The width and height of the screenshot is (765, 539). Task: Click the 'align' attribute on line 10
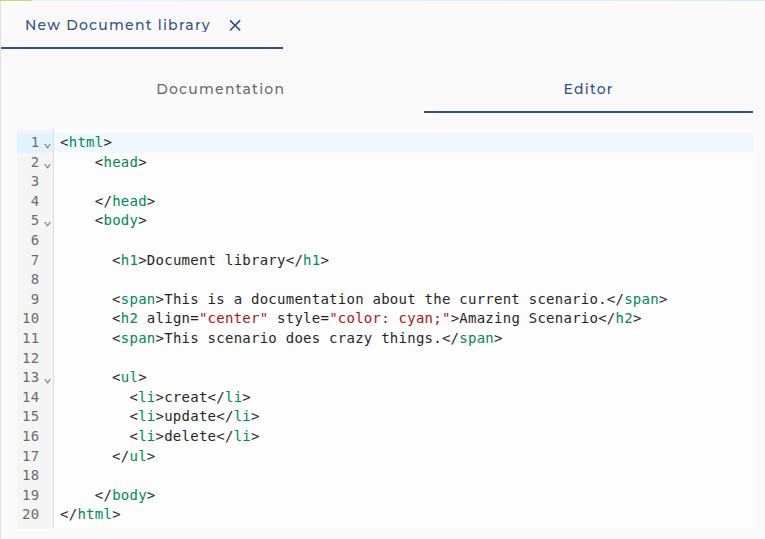[x=168, y=319]
